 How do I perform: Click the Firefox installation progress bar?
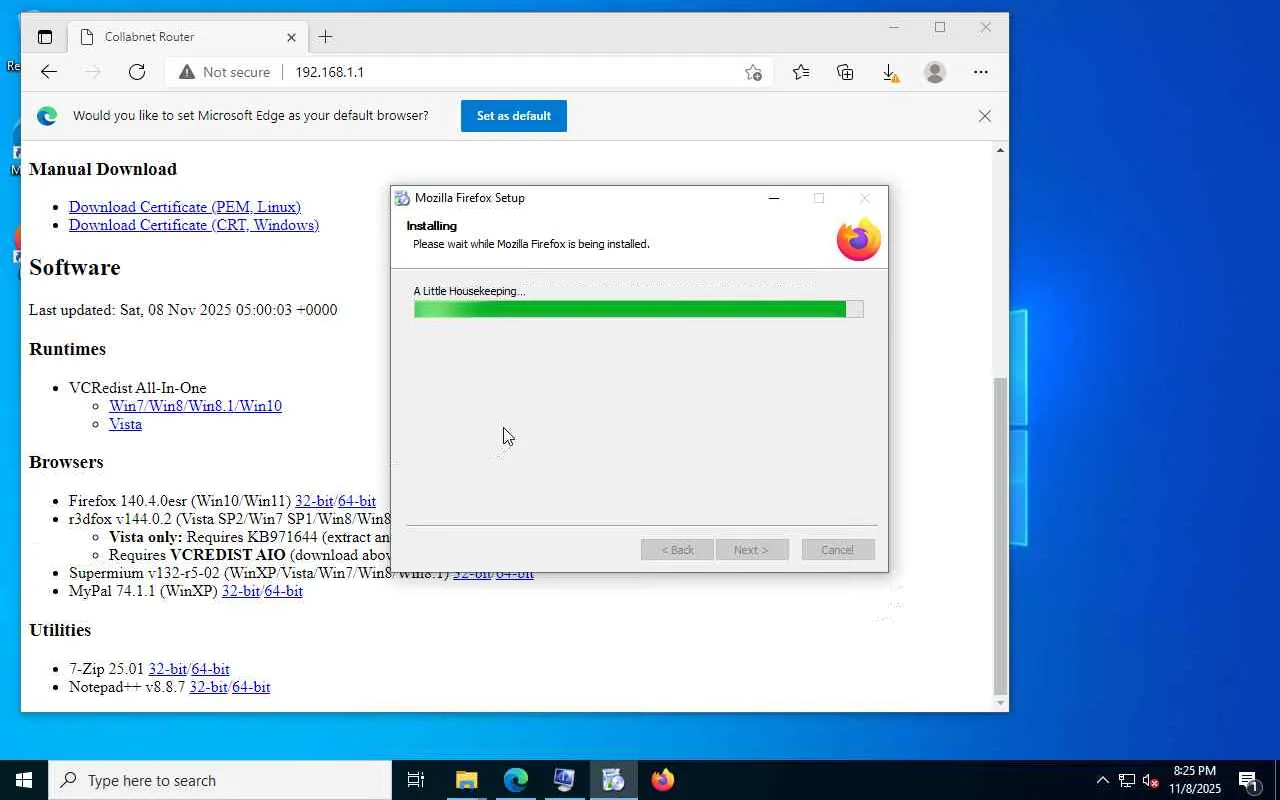coord(638,310)
